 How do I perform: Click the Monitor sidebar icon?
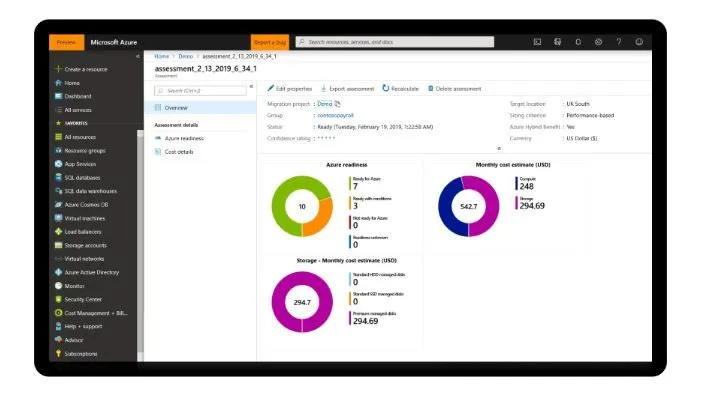(58, 286)
